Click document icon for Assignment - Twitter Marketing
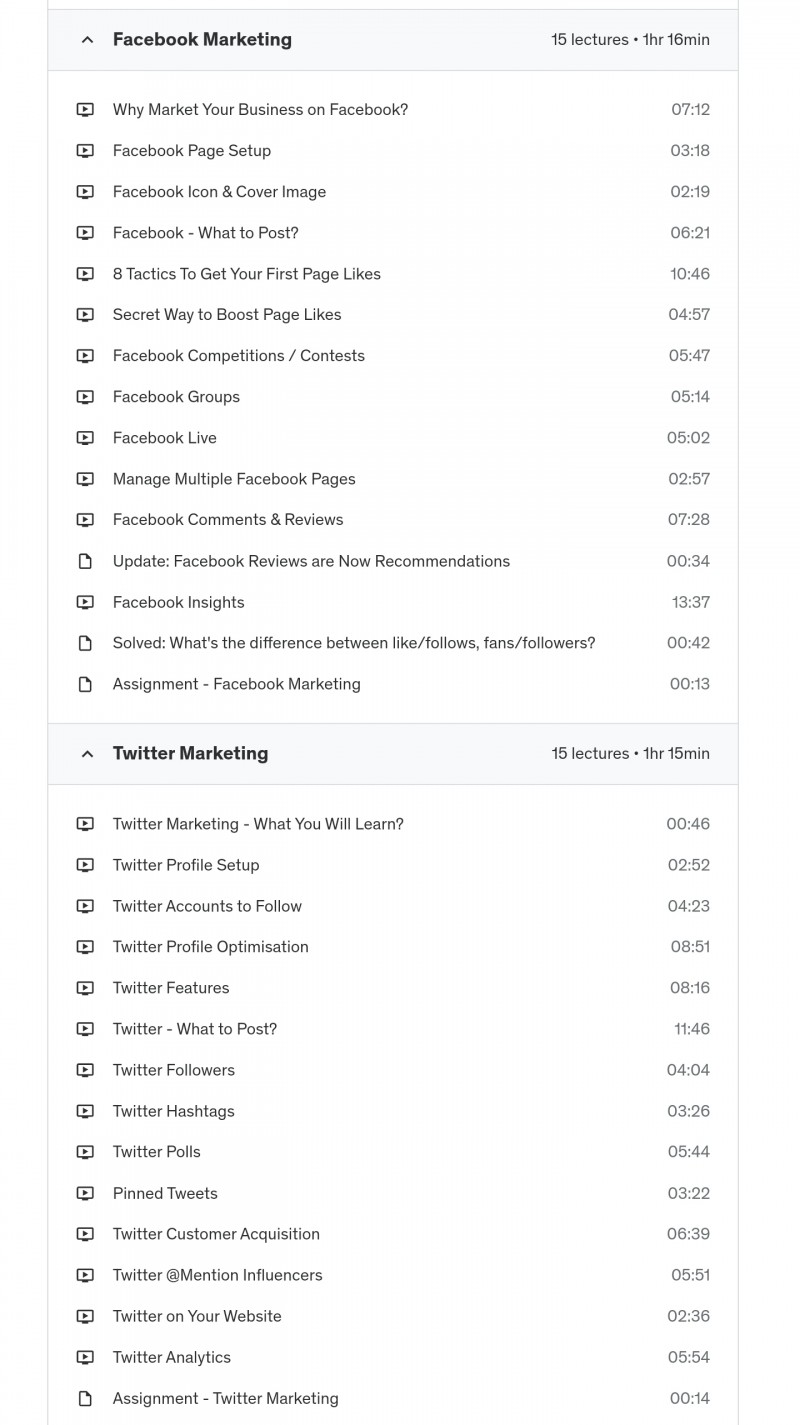The width and height of the screenshot is (800, 1425). point(85,1398)
